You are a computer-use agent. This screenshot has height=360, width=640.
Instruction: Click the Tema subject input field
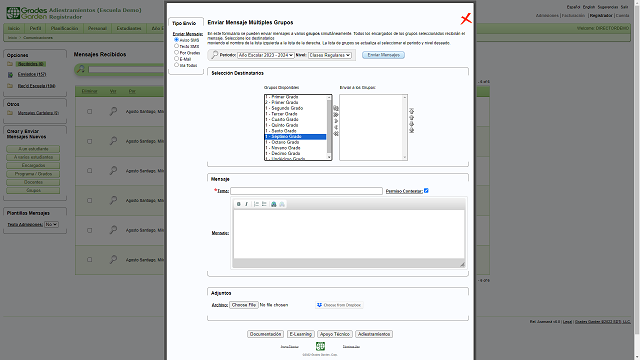[x=307, y=191]
